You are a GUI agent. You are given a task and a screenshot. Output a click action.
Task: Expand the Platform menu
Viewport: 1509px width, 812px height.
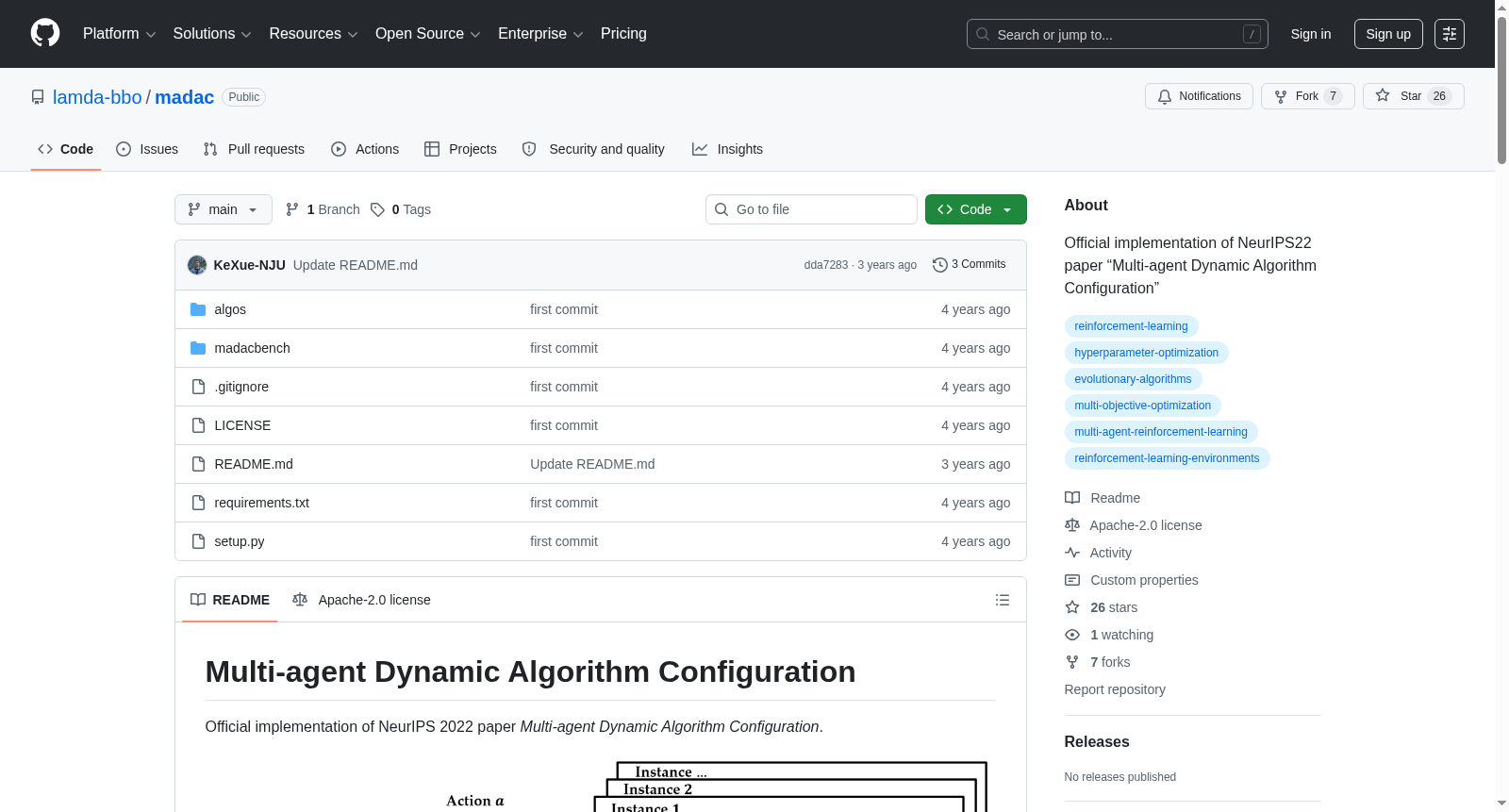[120, 34]
